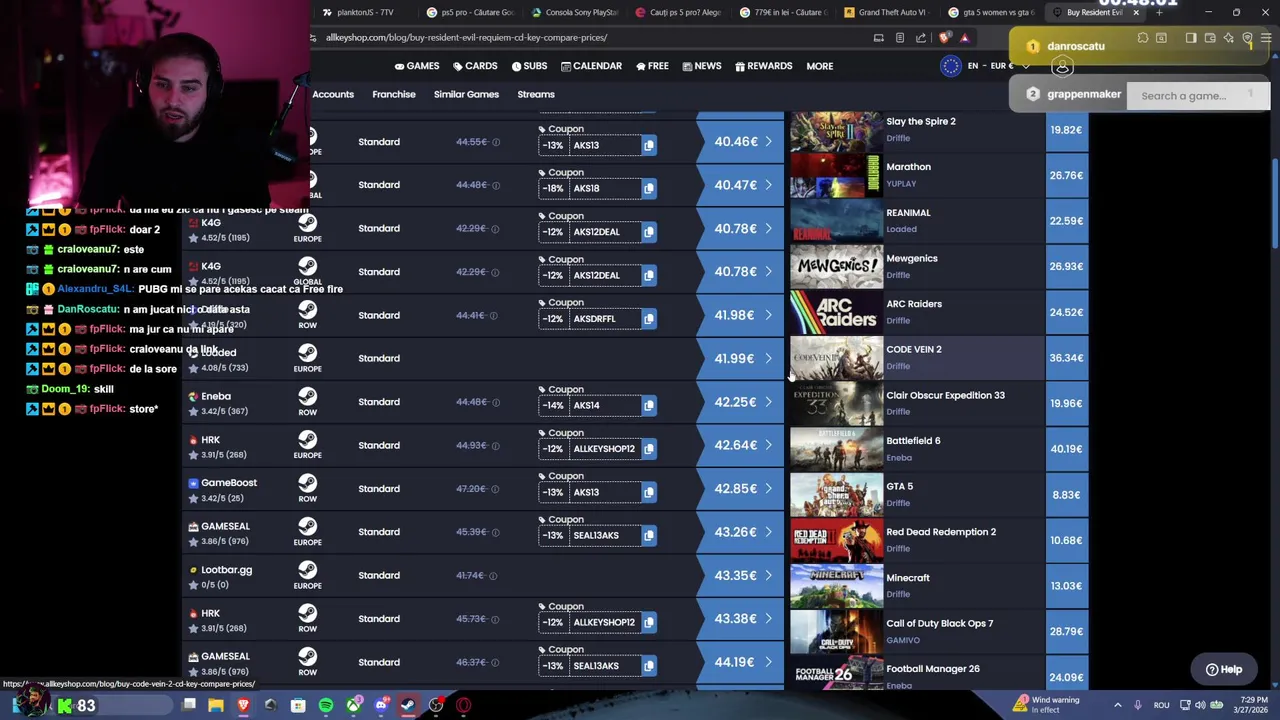Show info icon next to 47.20€ price
This screenshot has width=1280, height=720.
click(496, 489)
